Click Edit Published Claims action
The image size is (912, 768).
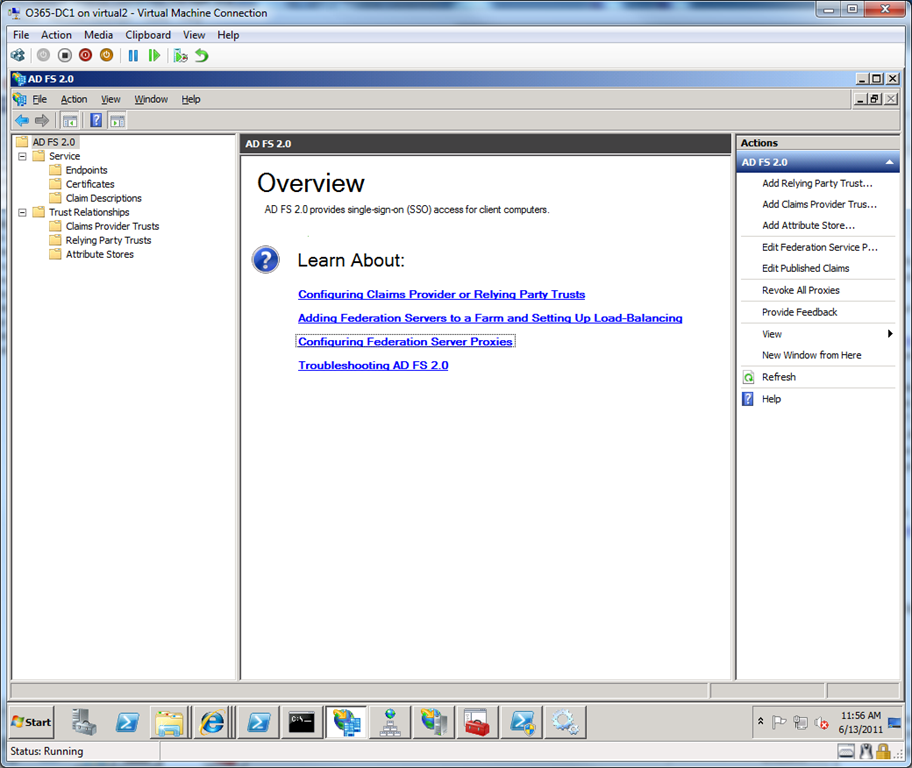(806, 268)
